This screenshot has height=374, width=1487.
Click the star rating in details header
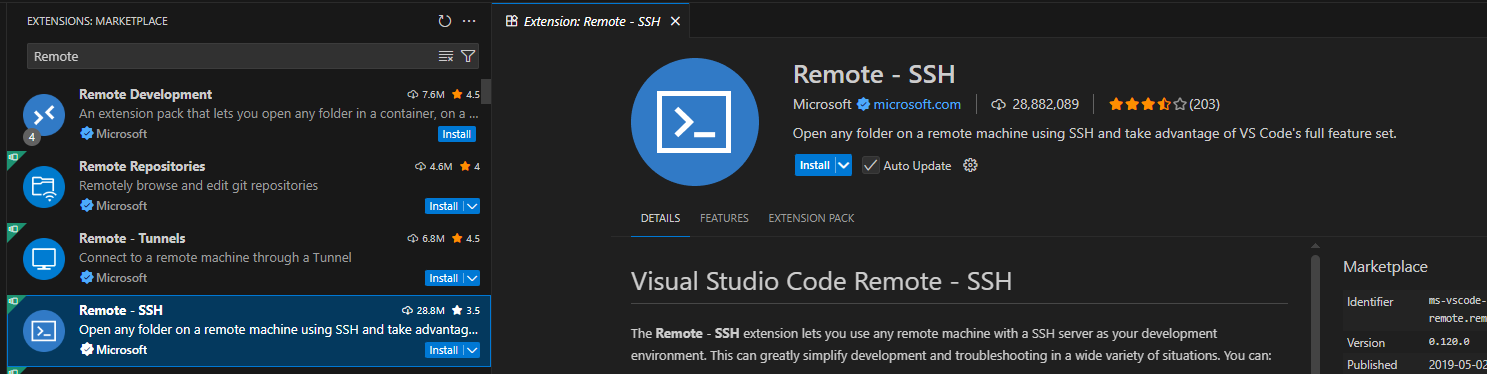pos(1147,104)
